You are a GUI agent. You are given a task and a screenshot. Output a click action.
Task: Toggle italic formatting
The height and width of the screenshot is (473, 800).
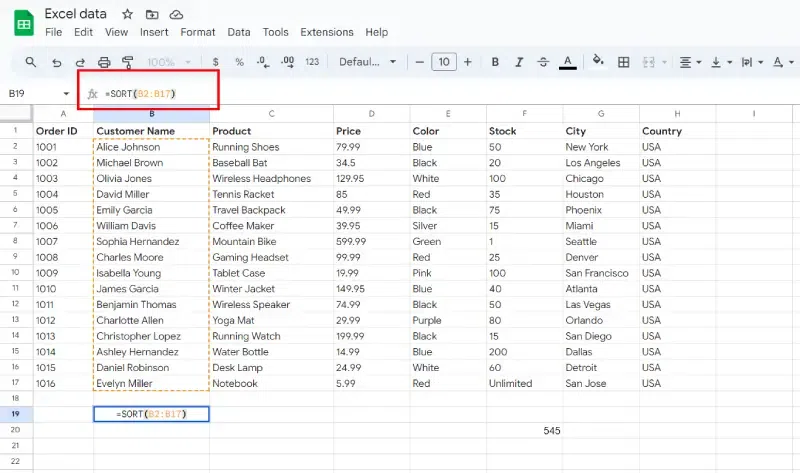click(519, 62)
